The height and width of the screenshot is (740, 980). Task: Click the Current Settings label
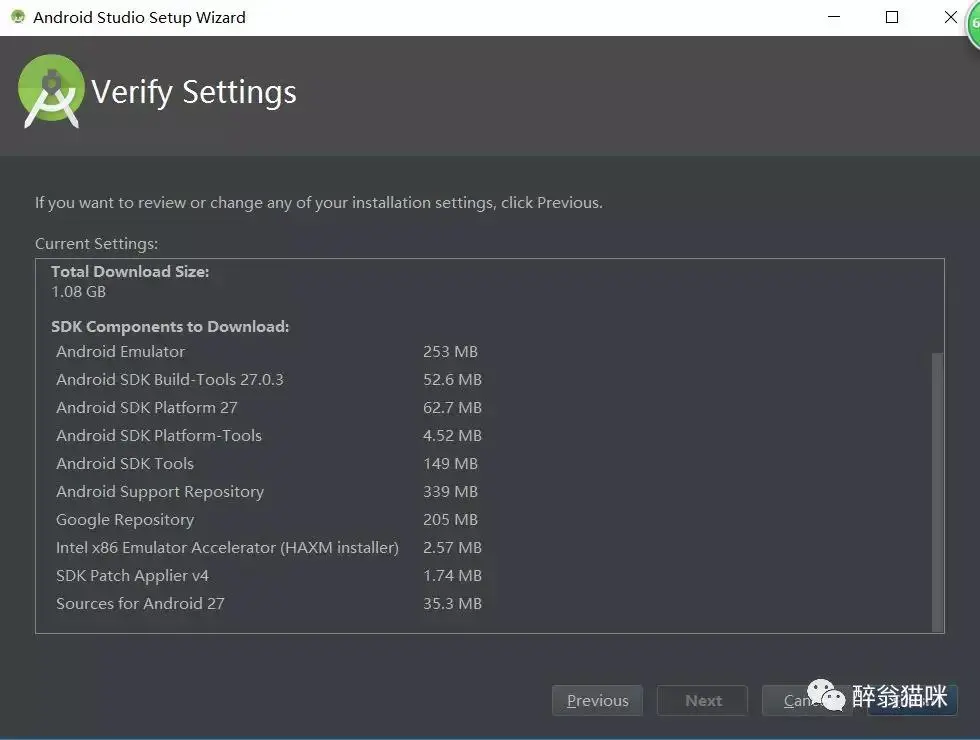[96, 244]
